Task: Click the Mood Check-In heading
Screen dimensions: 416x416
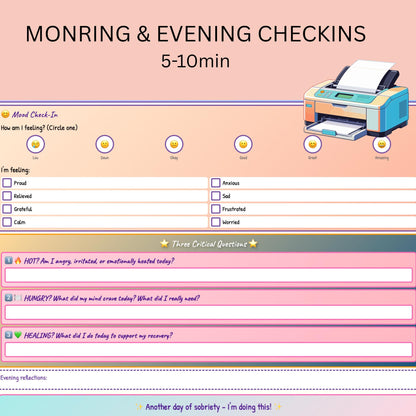Action: click(x=35, y=115)
